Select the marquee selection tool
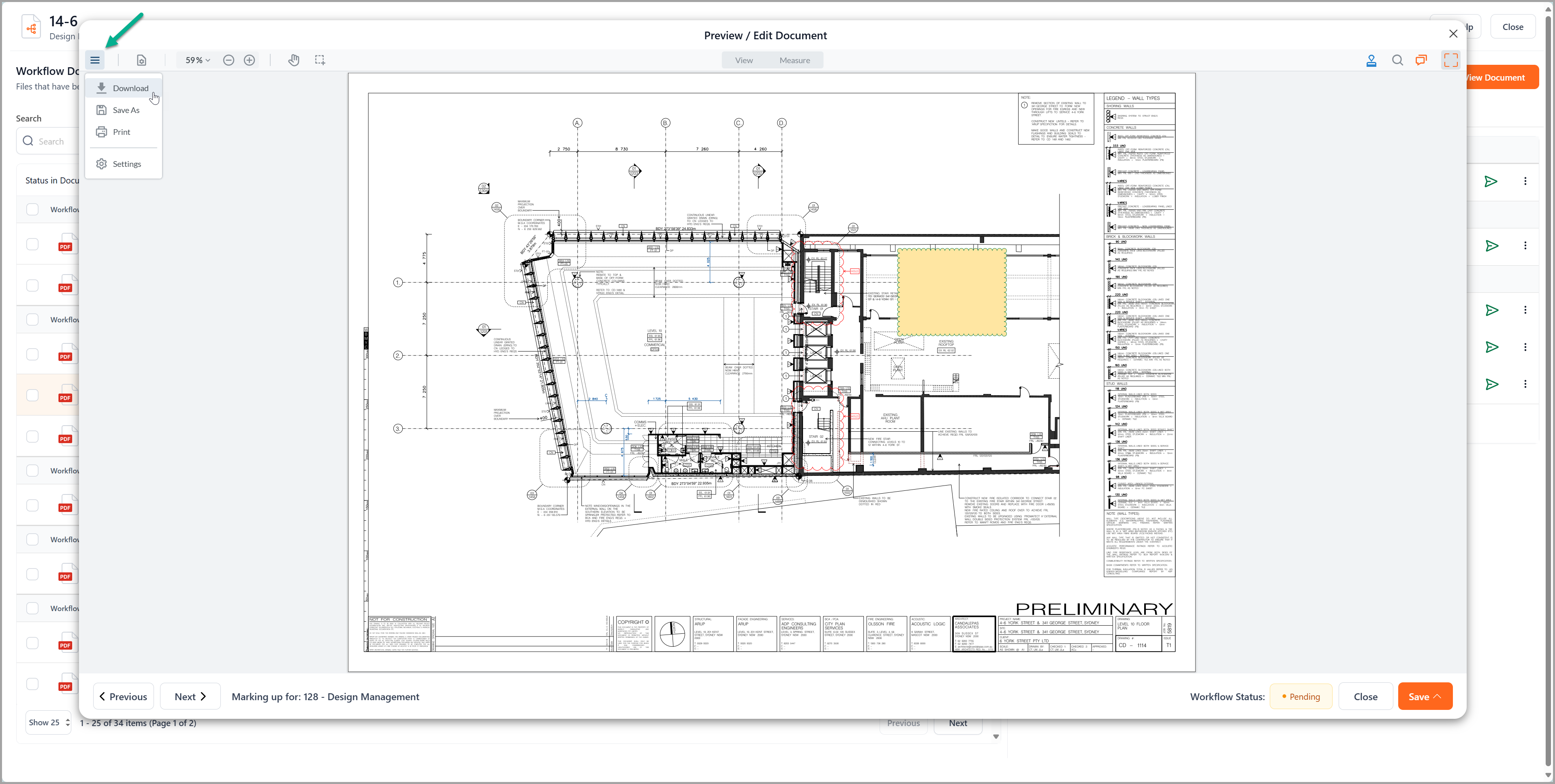 [x=320, y=60]
